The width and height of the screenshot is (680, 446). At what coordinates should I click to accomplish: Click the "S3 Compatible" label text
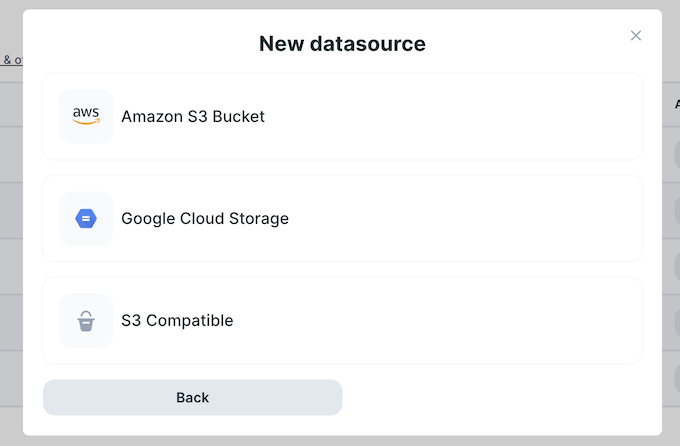[177, 321]
